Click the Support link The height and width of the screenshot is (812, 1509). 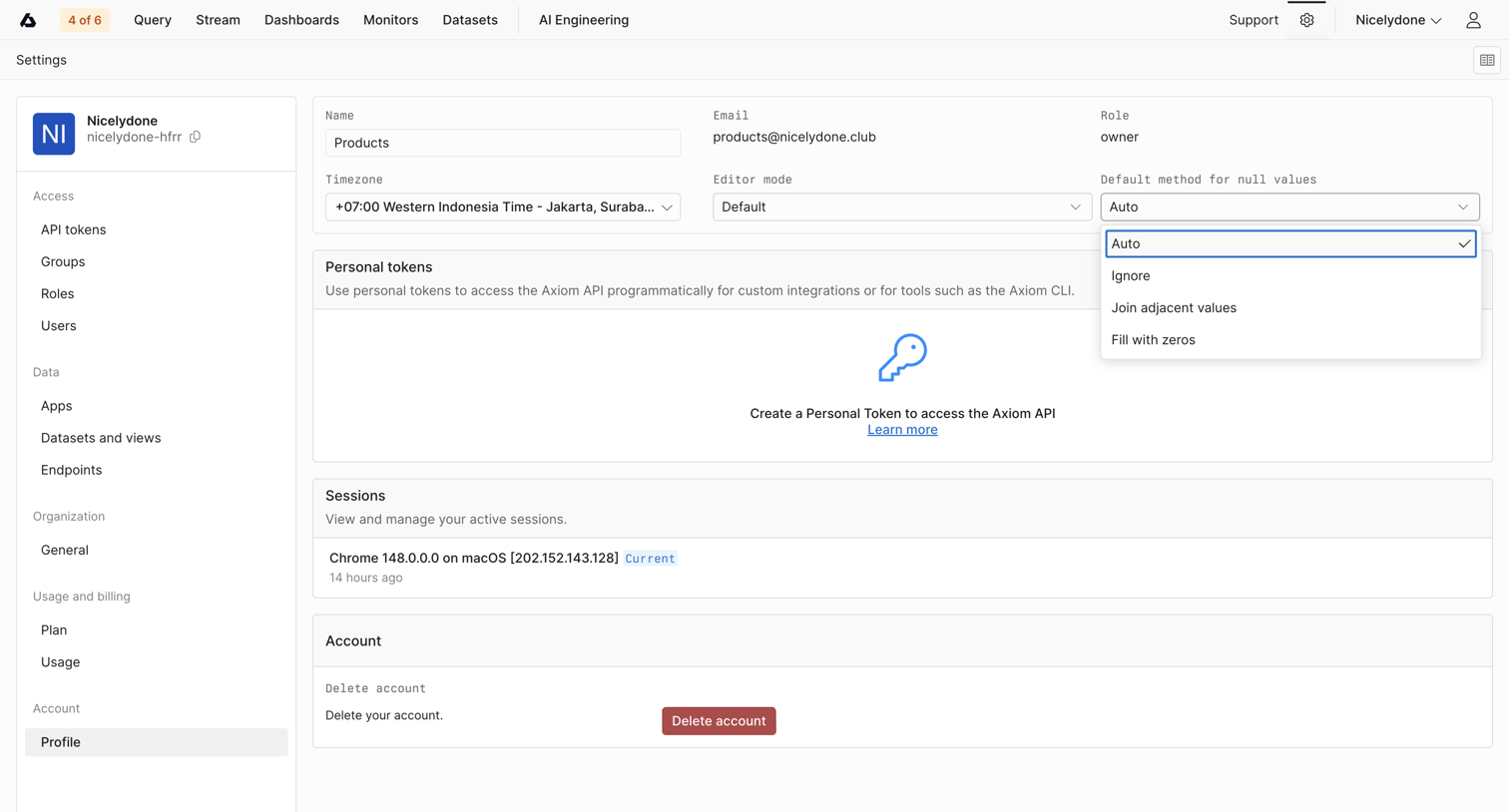click(x=1254, y=20)
